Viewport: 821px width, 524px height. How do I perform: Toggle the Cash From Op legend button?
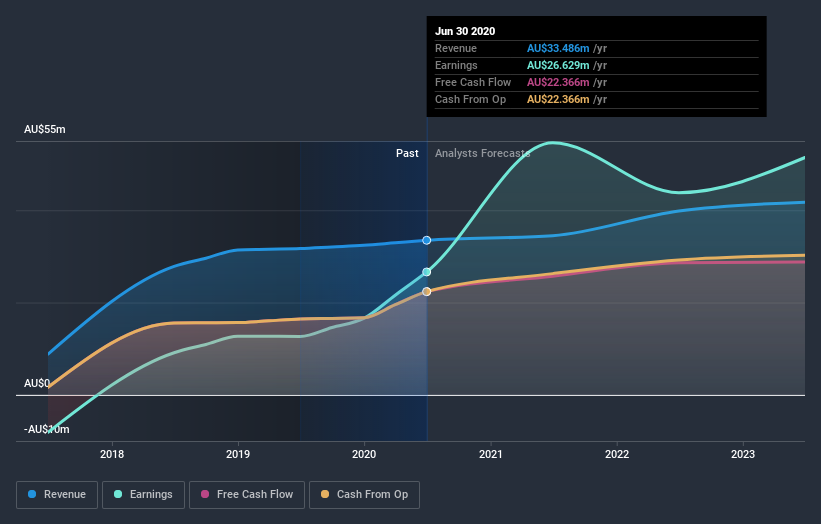364,495
